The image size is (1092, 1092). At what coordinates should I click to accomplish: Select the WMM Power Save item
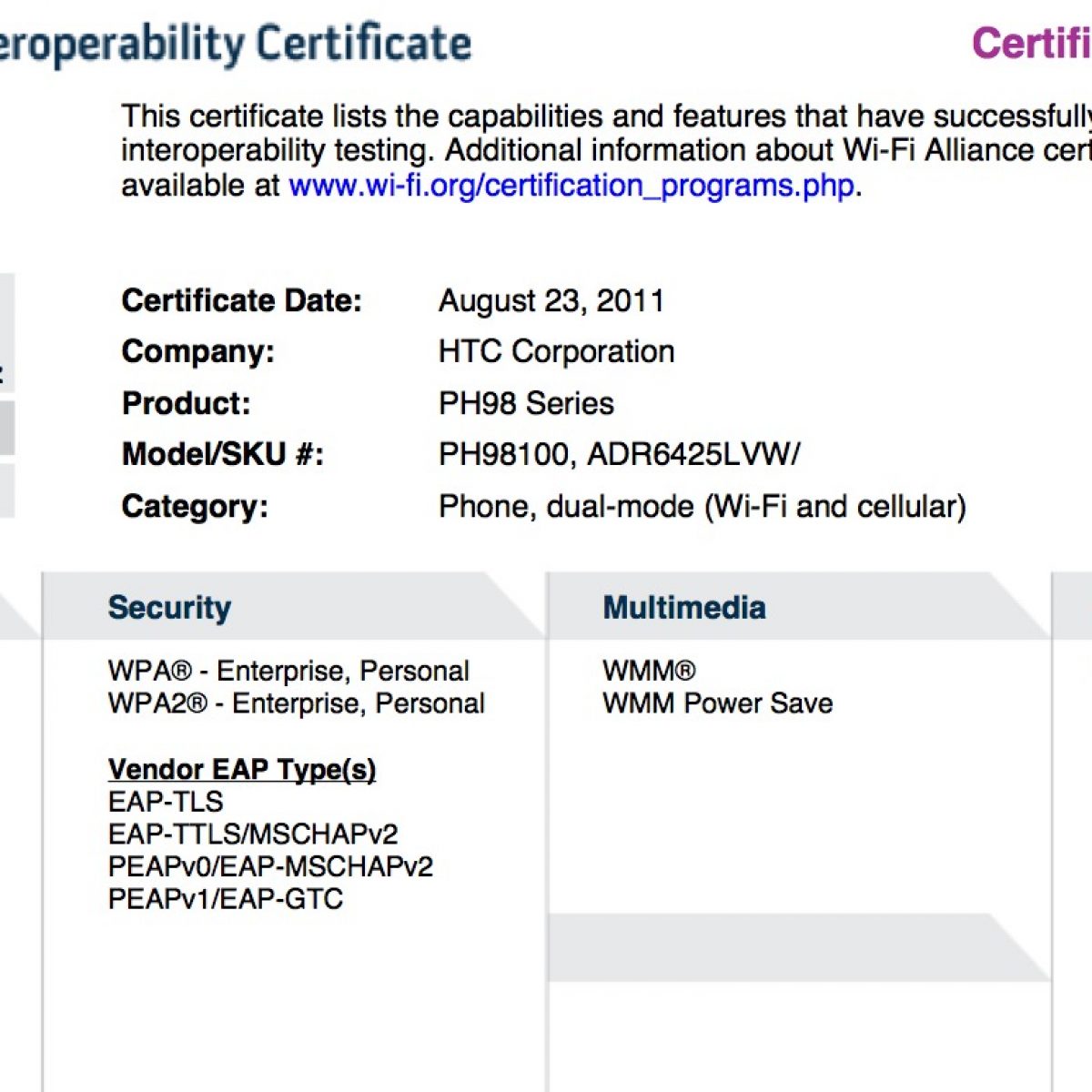click(717, 703)
